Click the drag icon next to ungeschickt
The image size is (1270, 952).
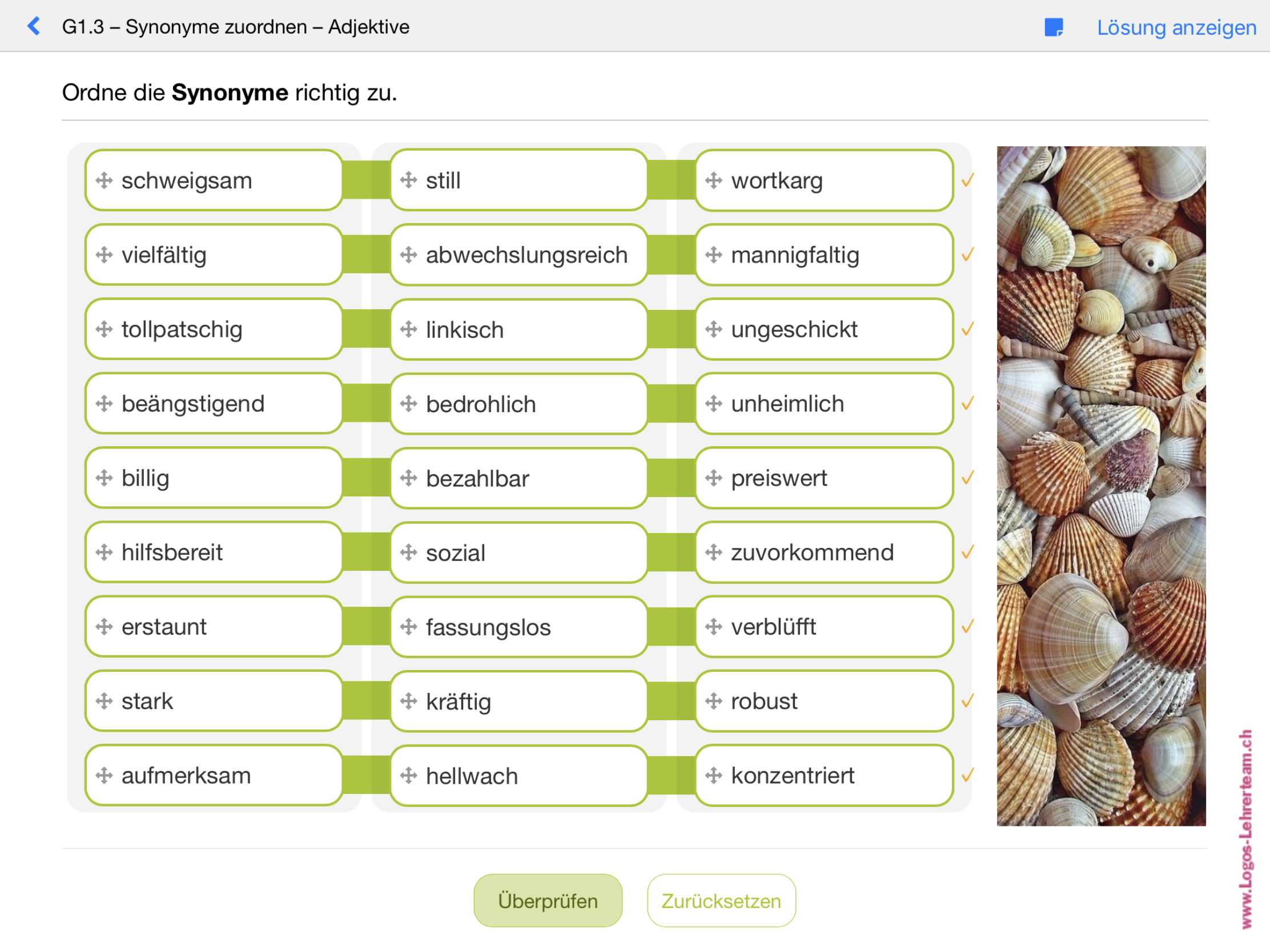pos(713,329)
